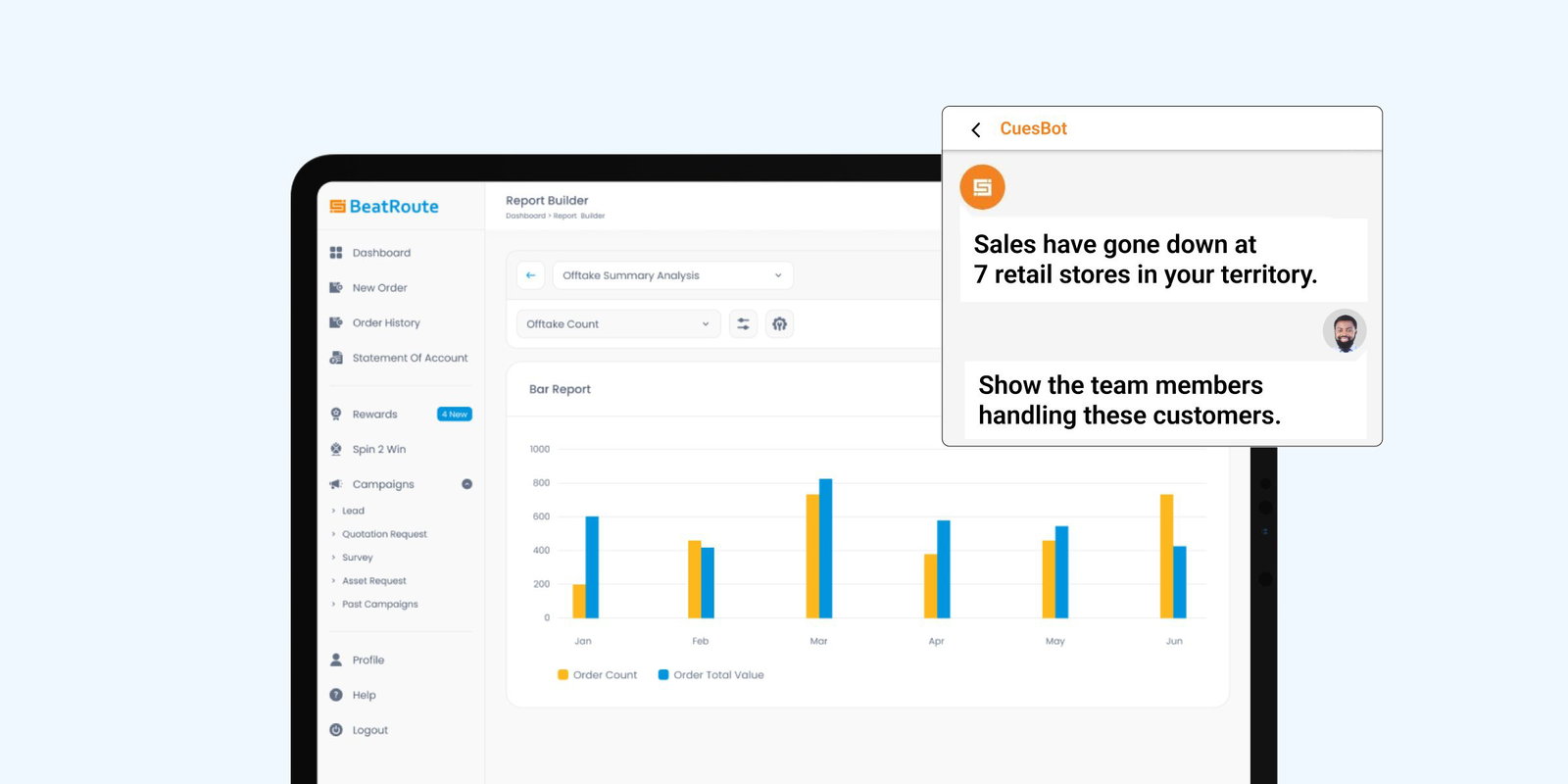Click the Rewards trophy icon

pos(336,415)
